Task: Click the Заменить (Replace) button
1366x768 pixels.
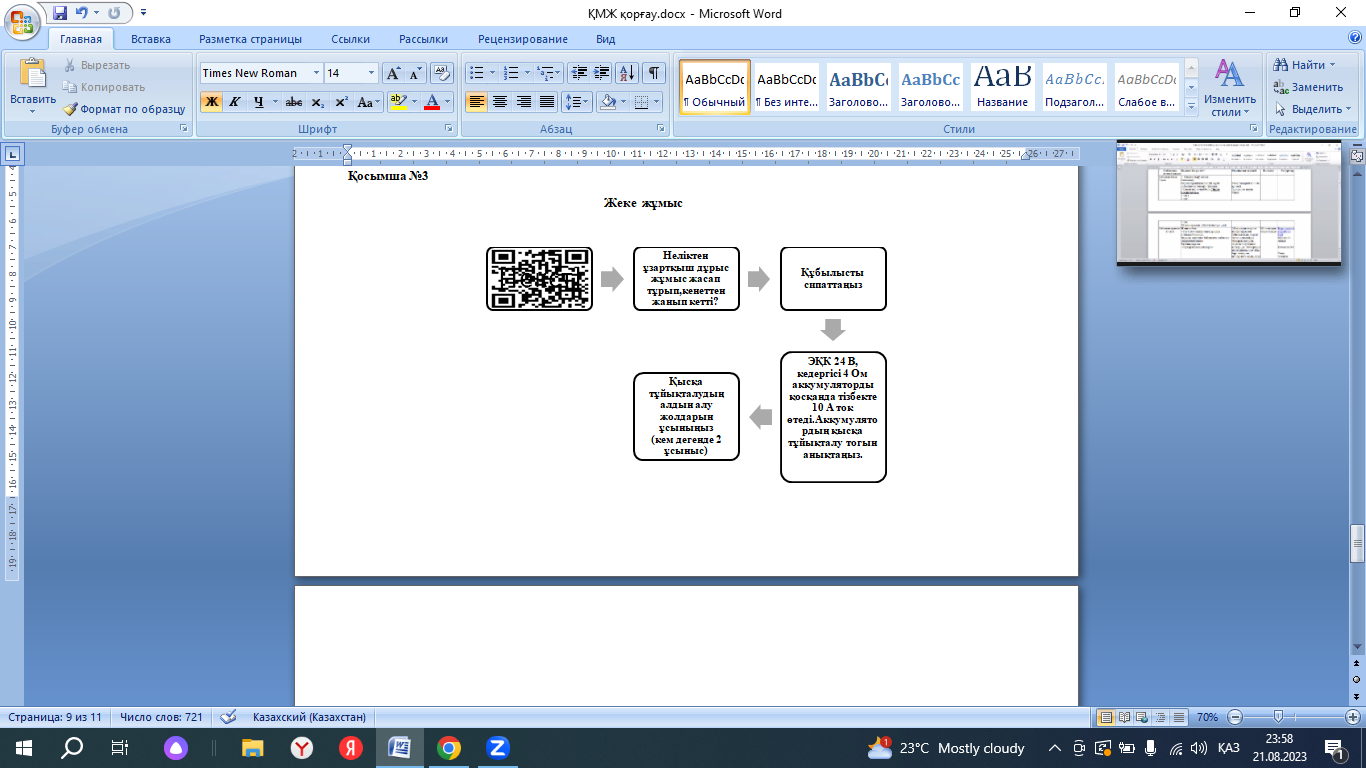Action: click(x=1308, y=87)
